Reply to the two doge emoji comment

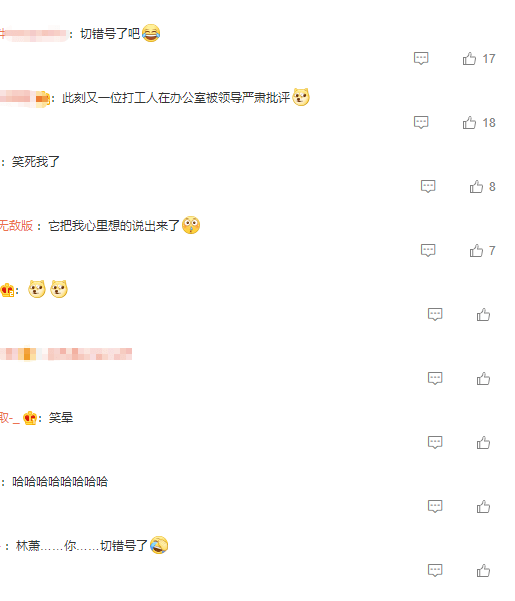(x=435, y=315)
